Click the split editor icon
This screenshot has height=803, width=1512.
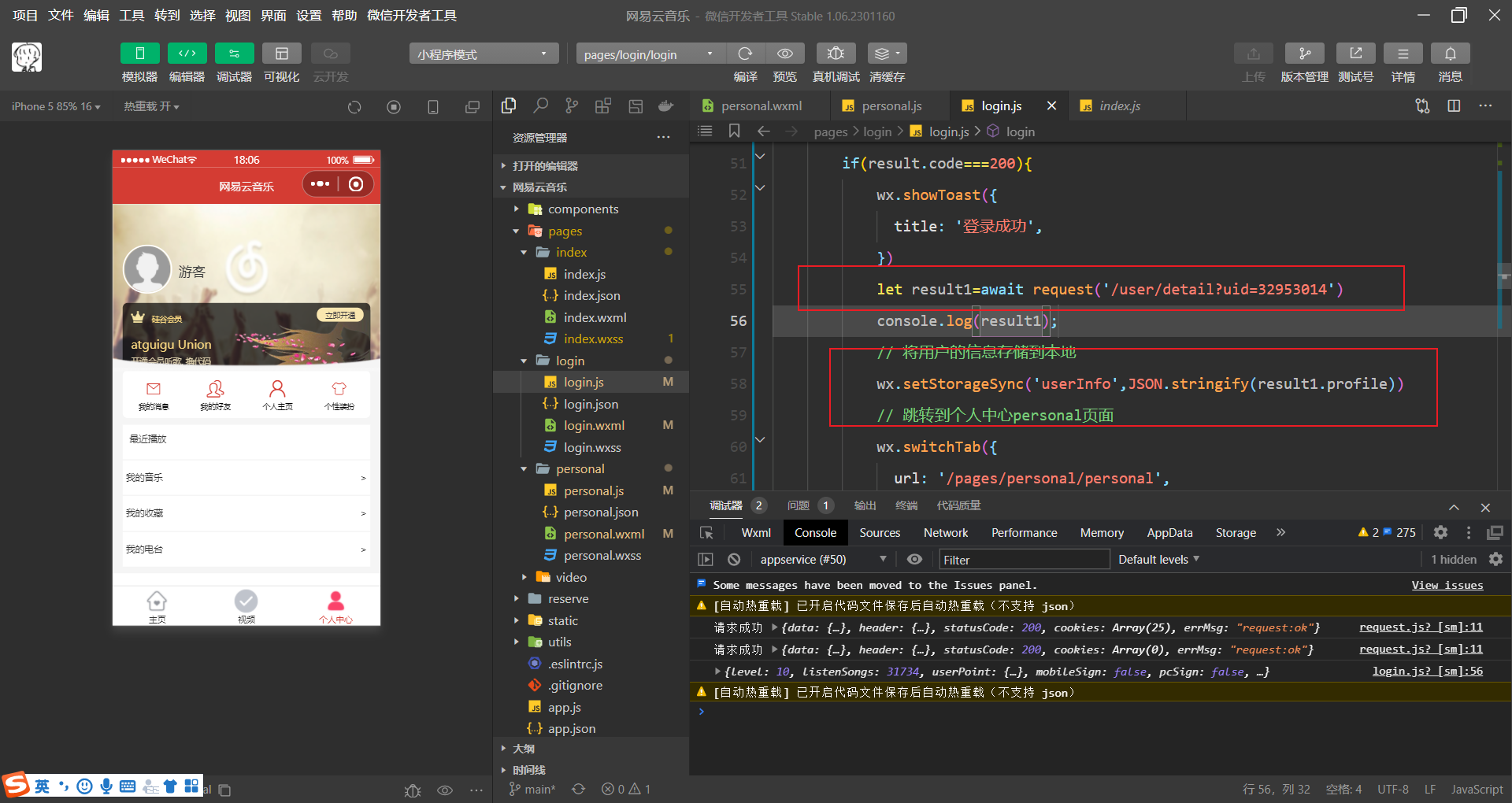pos(1454,106)
